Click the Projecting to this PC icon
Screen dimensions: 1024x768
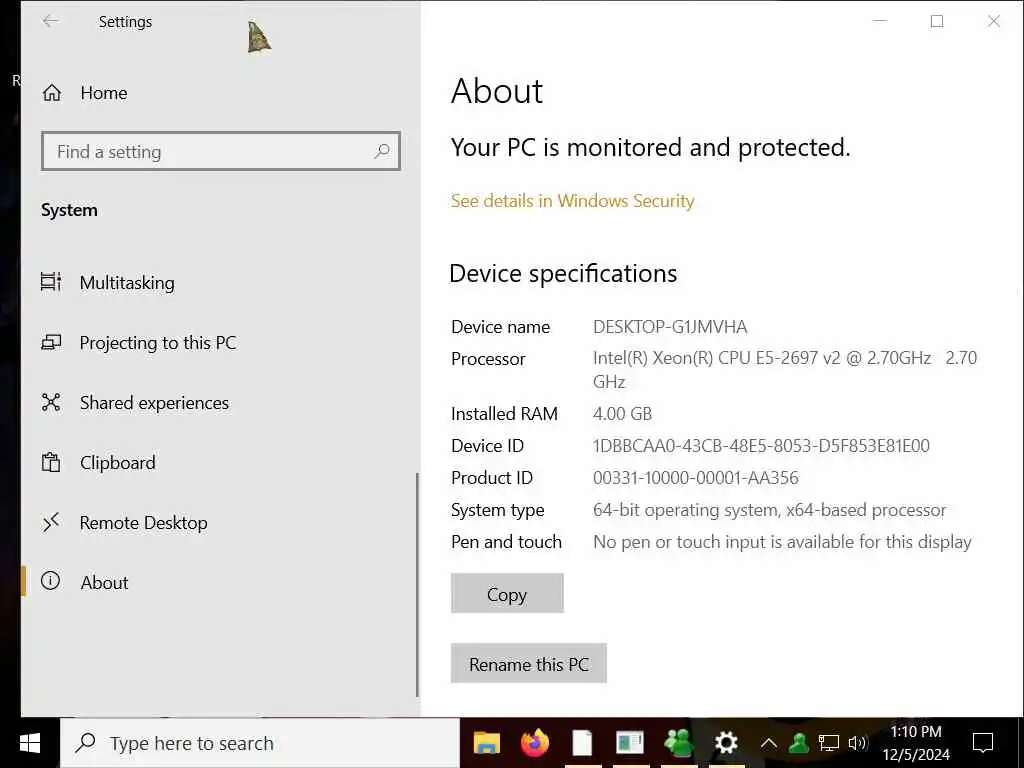(51, 342)
